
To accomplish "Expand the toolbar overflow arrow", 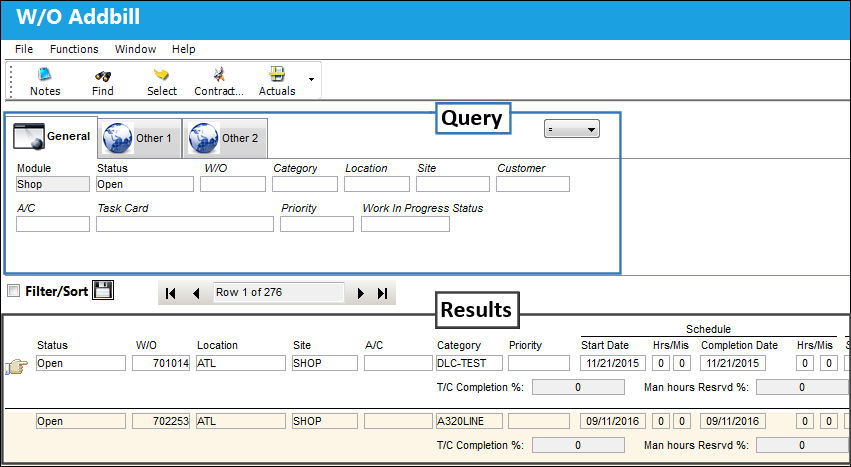I will click(311, 80).
